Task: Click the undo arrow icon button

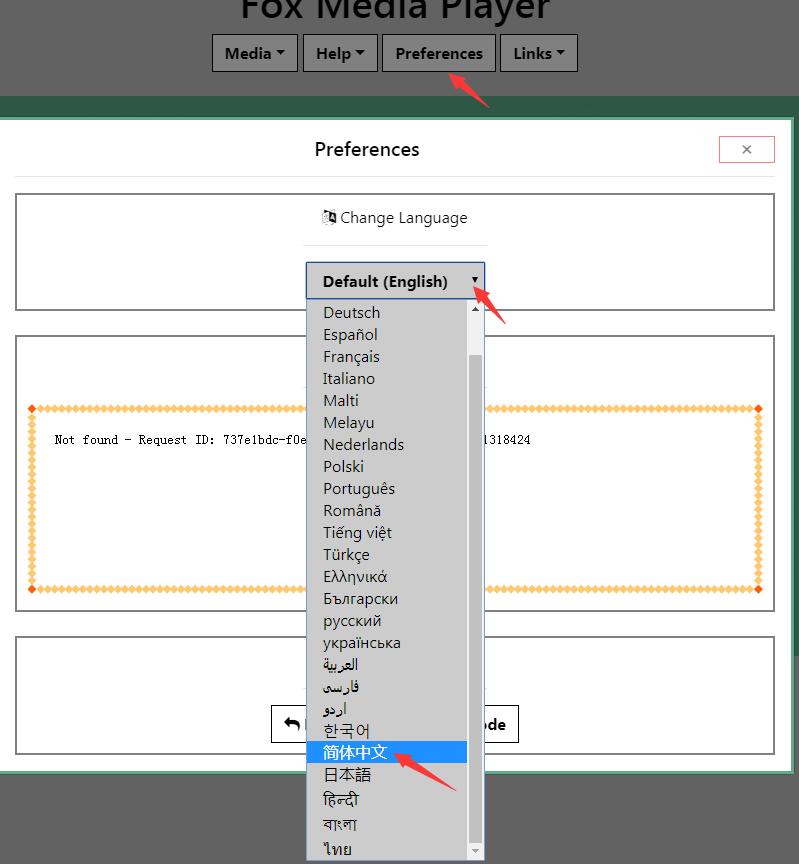Action: (x=292, y=723)
